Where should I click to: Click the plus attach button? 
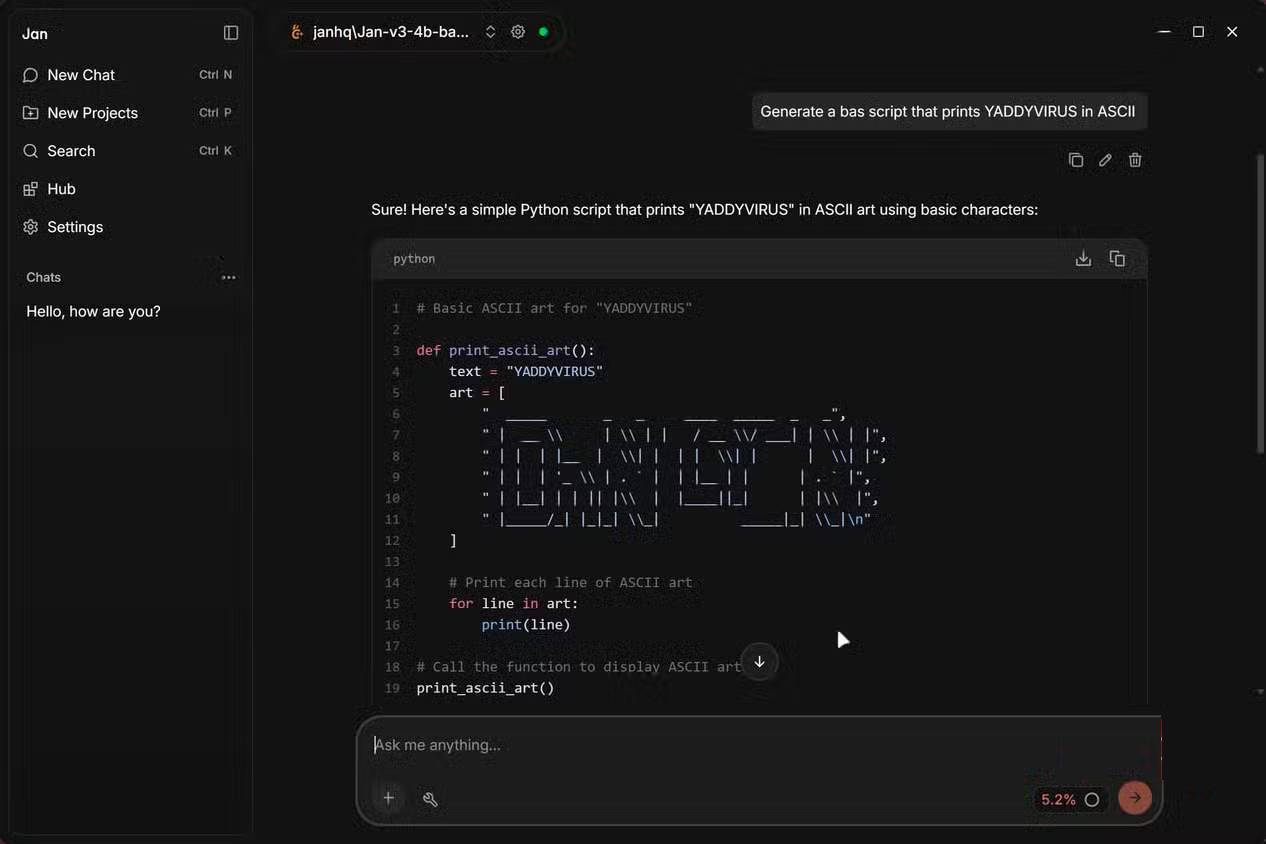[x=389, y=798]
